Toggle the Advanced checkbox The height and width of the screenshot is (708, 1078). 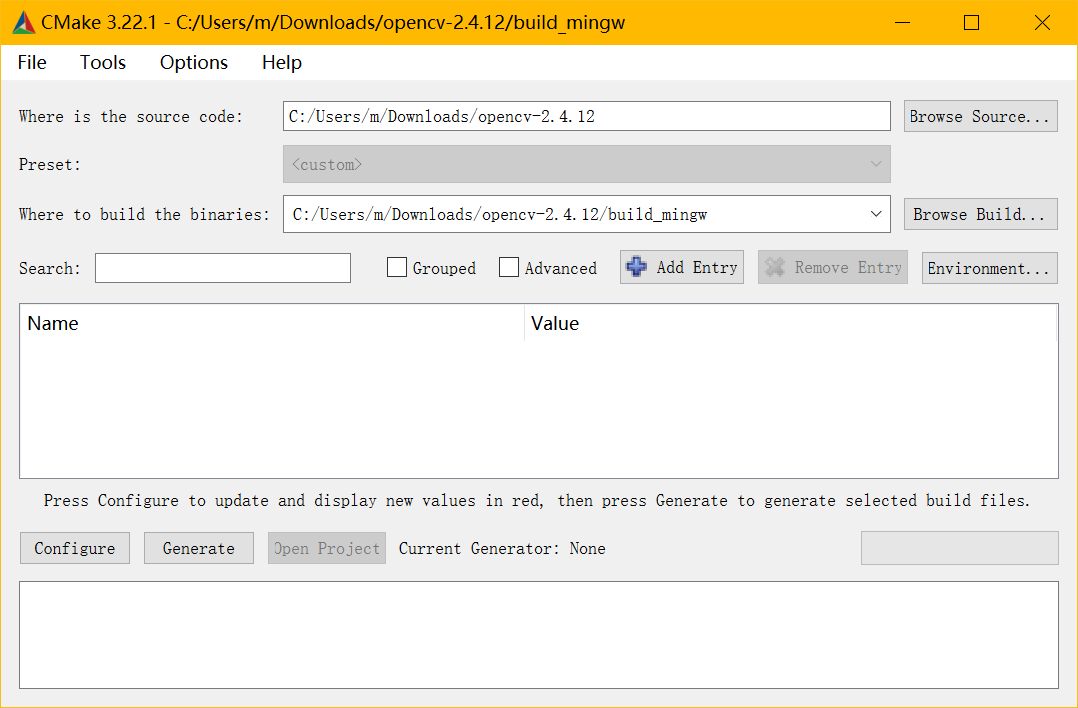(509, 268)
